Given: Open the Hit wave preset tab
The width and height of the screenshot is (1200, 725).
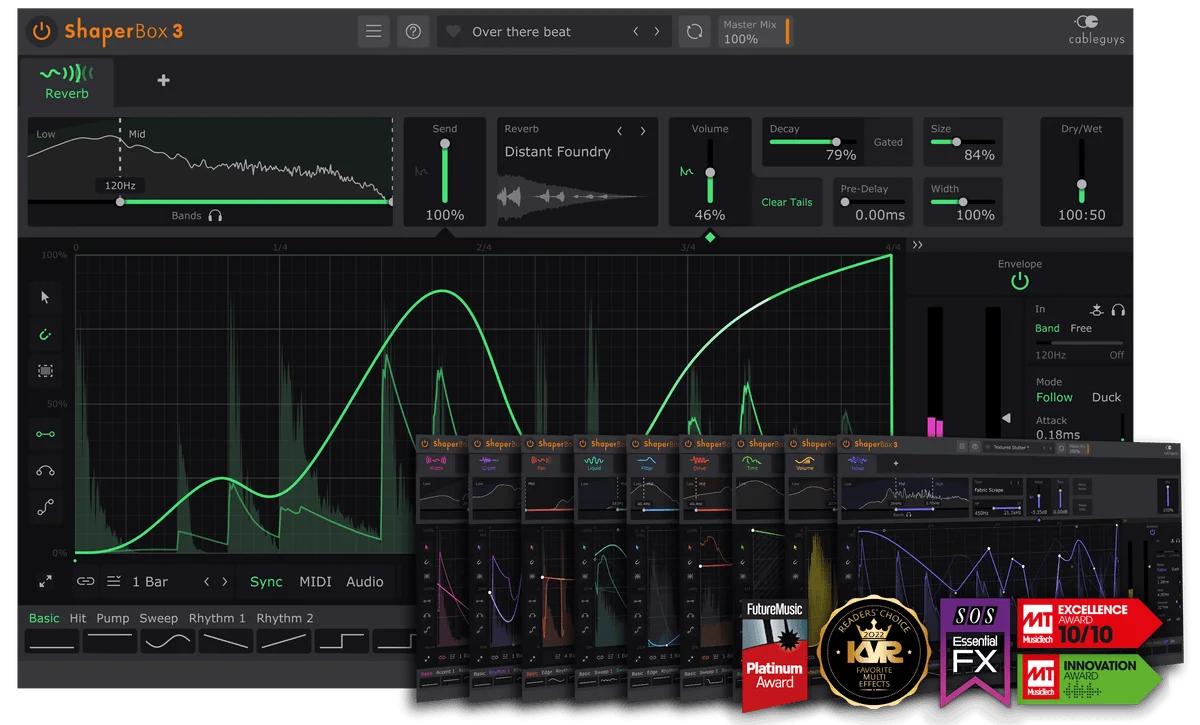Looking at the screenshot, I should (x=78, y=618).
